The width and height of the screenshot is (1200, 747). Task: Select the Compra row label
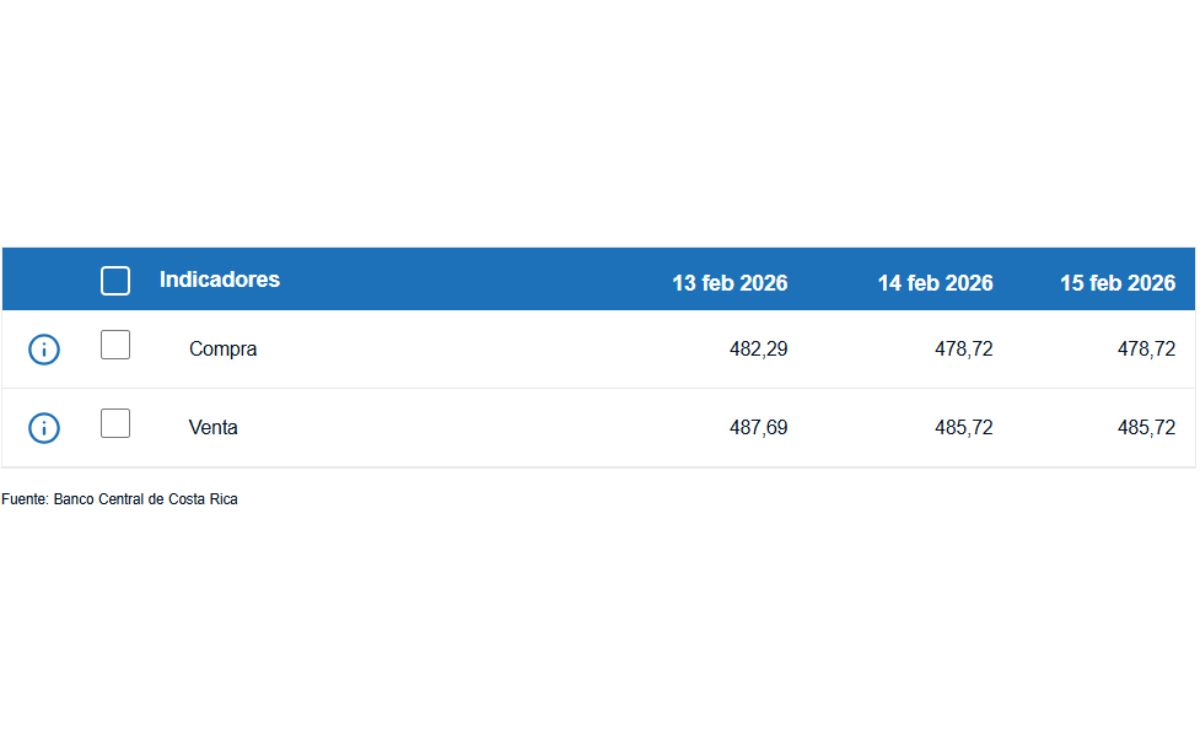coord(222,348)
